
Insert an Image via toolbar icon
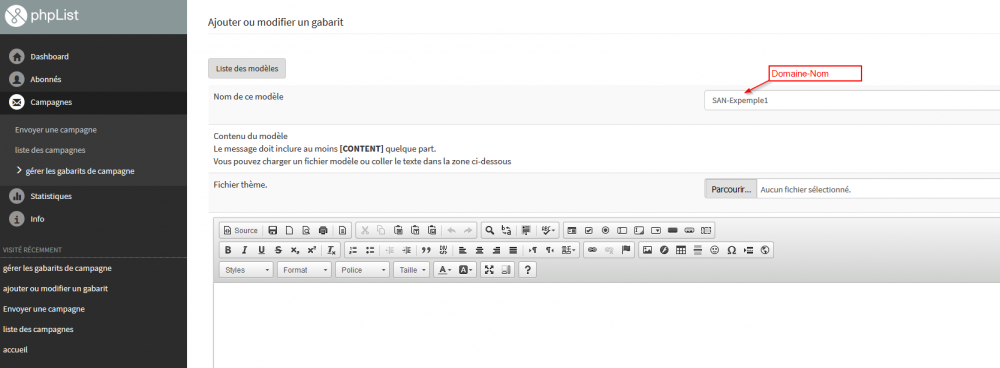point(647,250)
